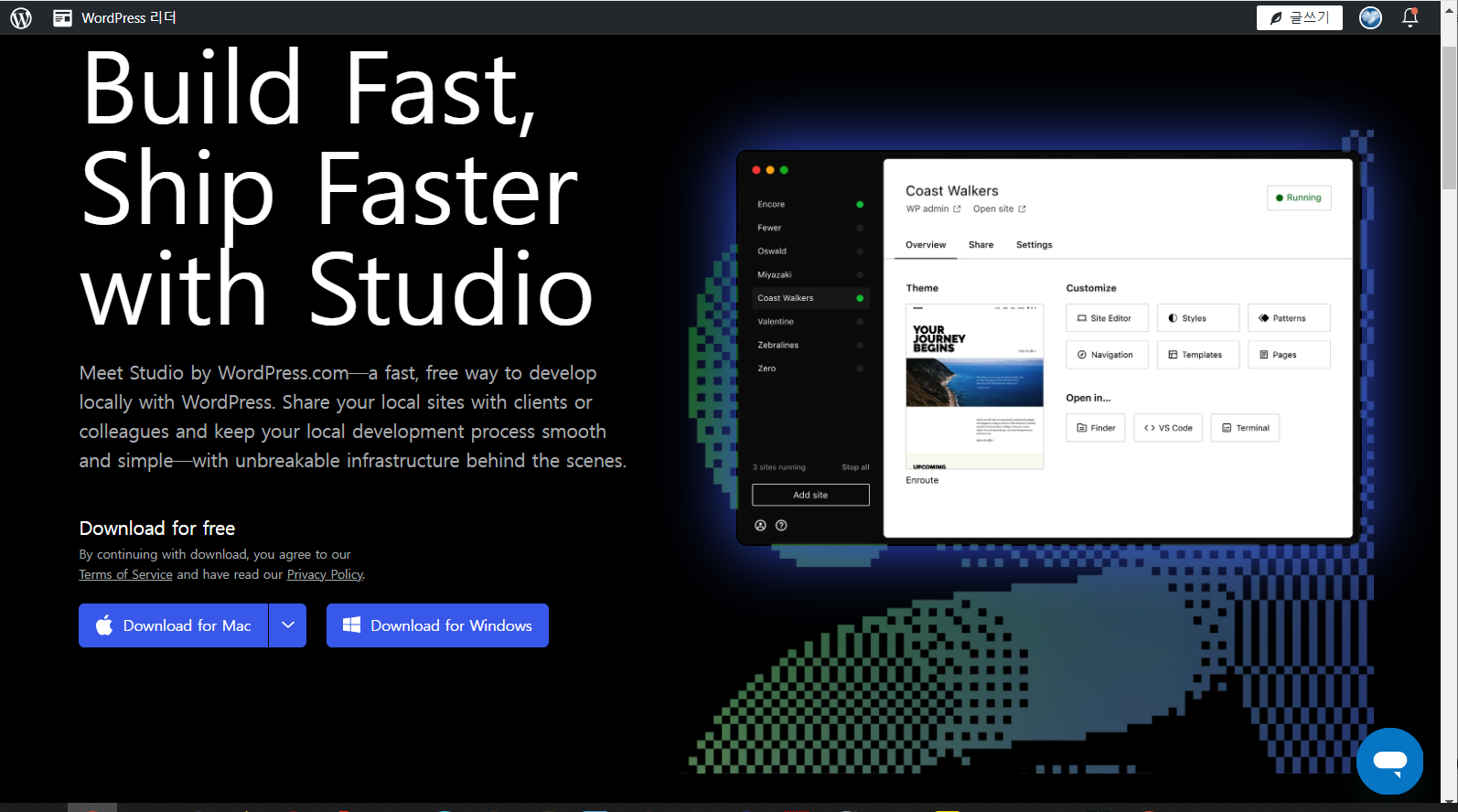This screenshot has height=812, width=1458.
Task: Click the write post button
Action: tap(1299, 17)
